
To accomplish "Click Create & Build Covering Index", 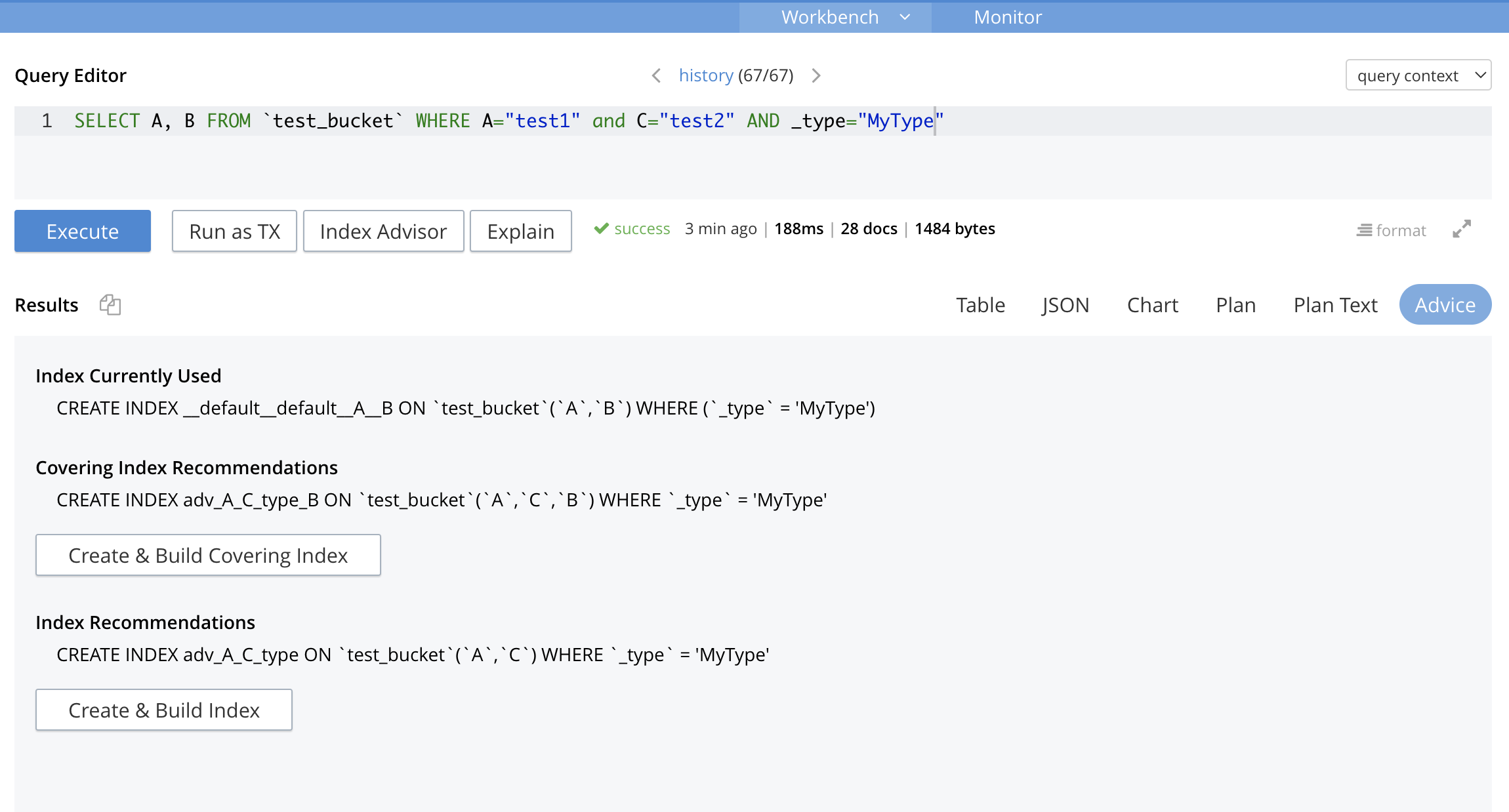I will coord(208,555).
